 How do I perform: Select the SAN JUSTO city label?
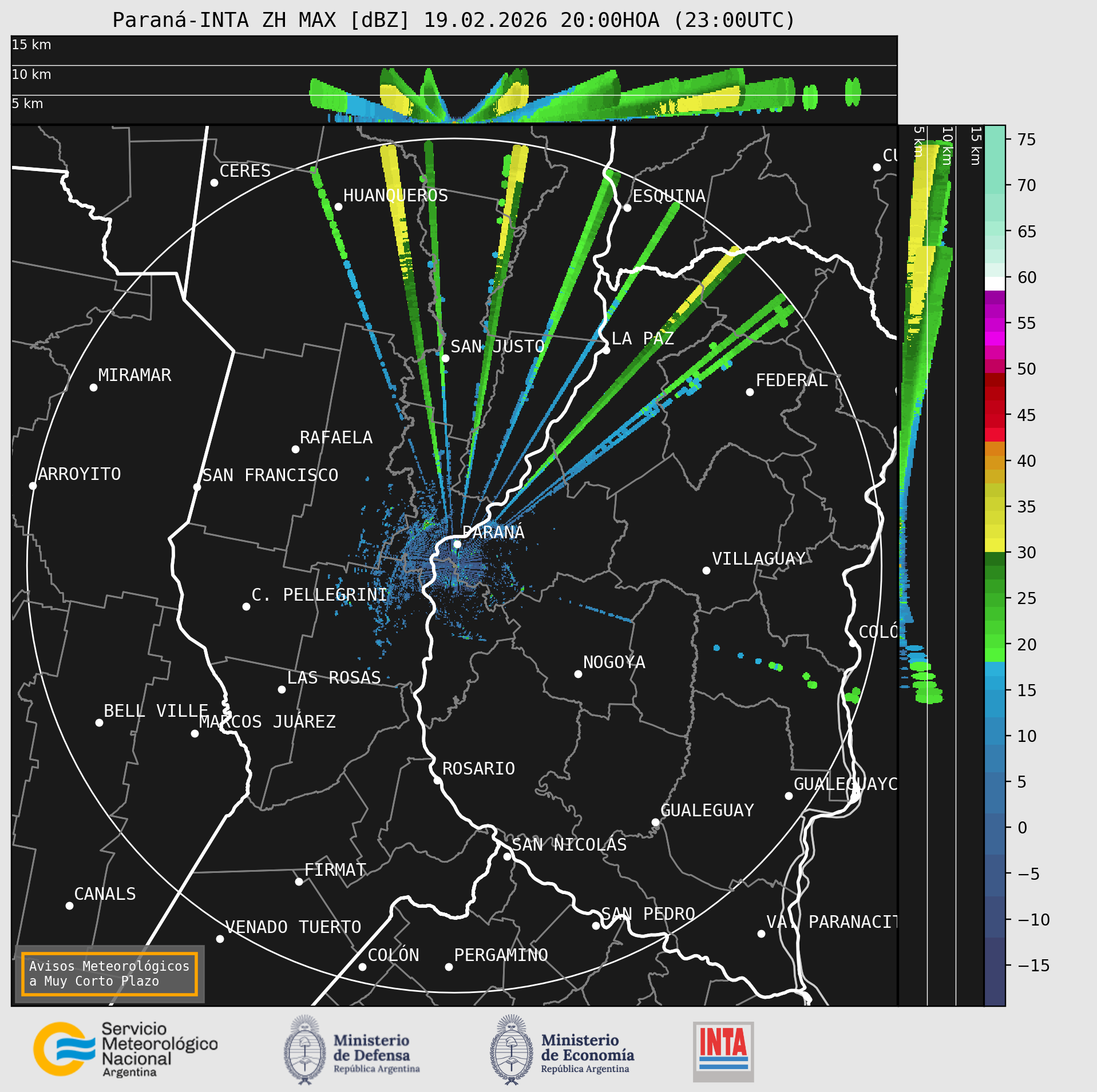point(497,346)
